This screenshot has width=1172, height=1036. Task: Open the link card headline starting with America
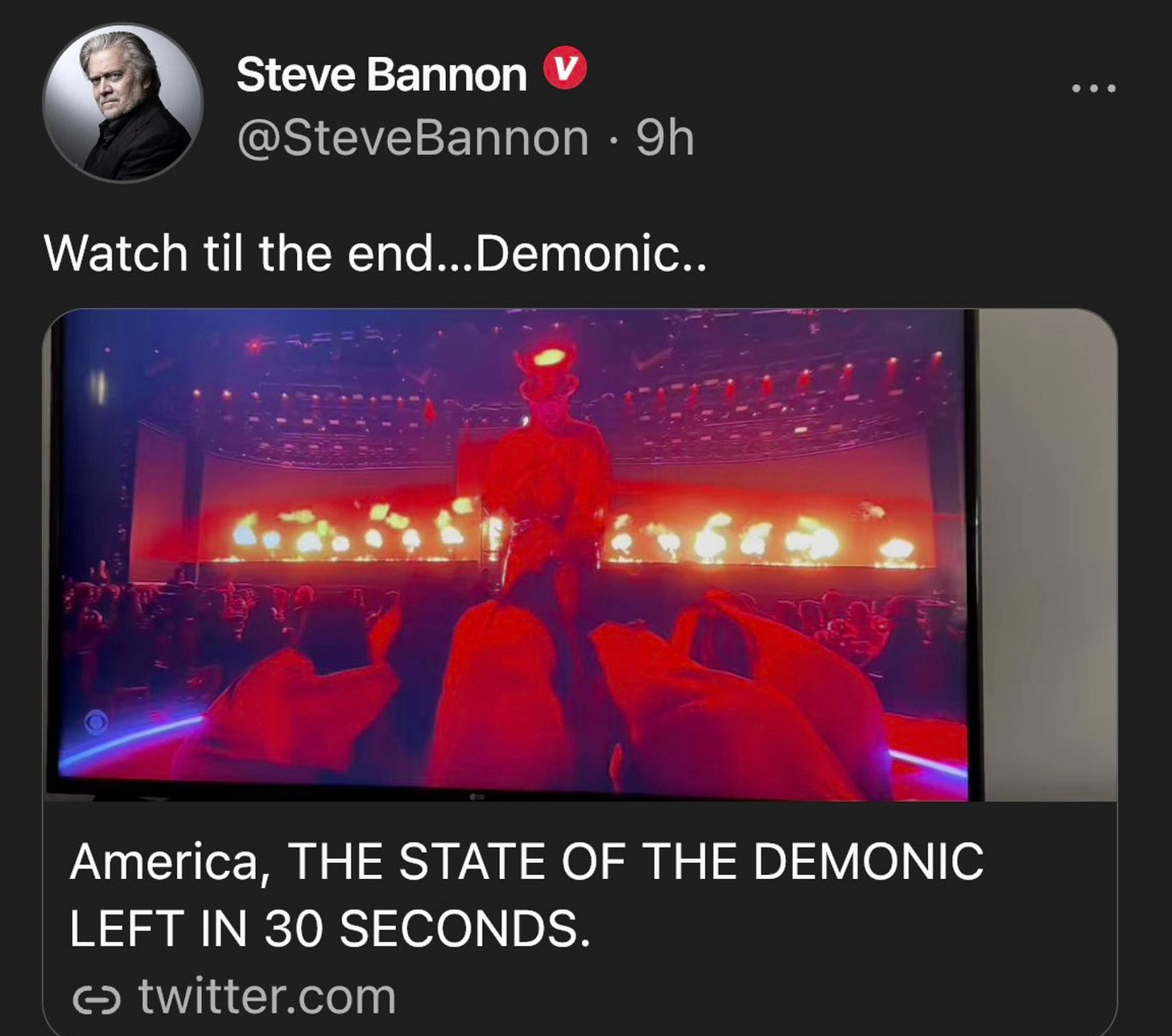click(x=526, y=894)
